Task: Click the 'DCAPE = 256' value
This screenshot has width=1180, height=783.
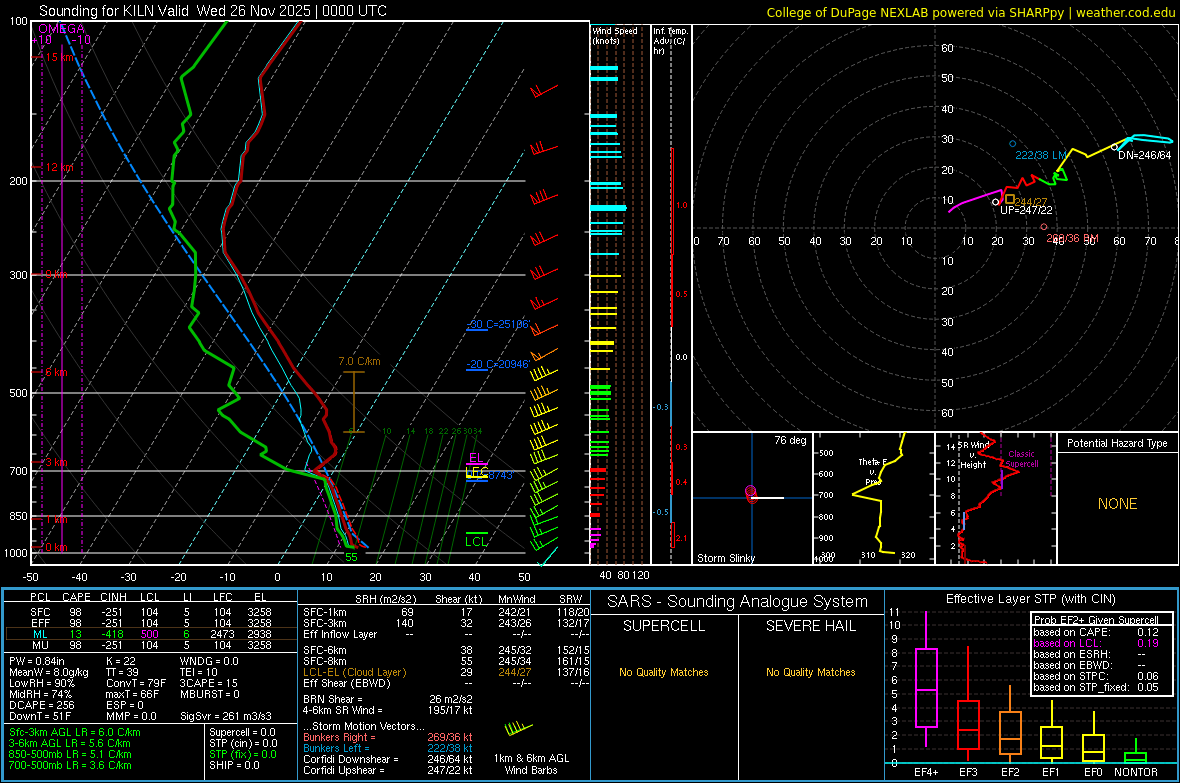Action: pos(41,705)
